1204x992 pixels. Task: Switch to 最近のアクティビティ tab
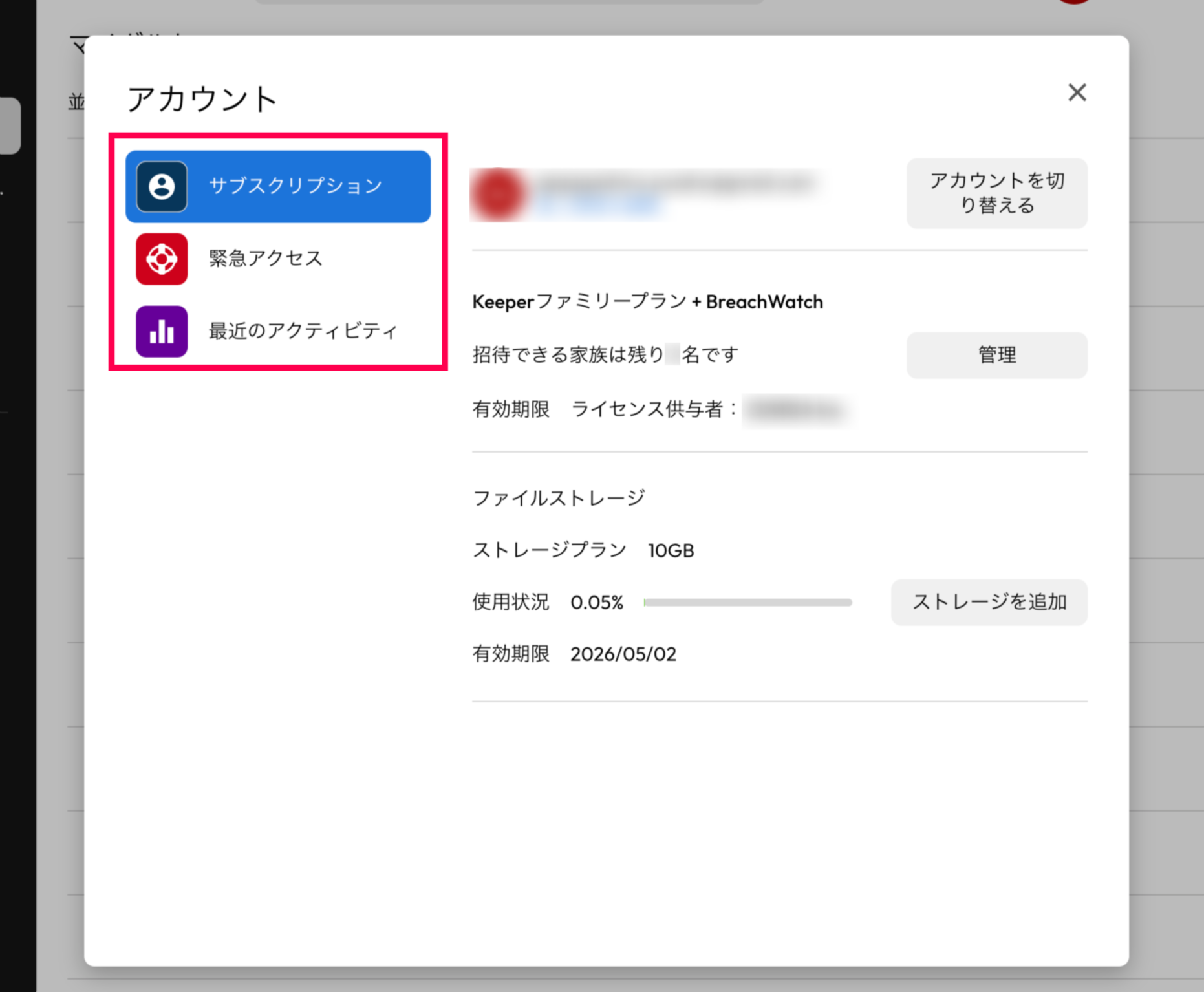[x=302, y=331]
